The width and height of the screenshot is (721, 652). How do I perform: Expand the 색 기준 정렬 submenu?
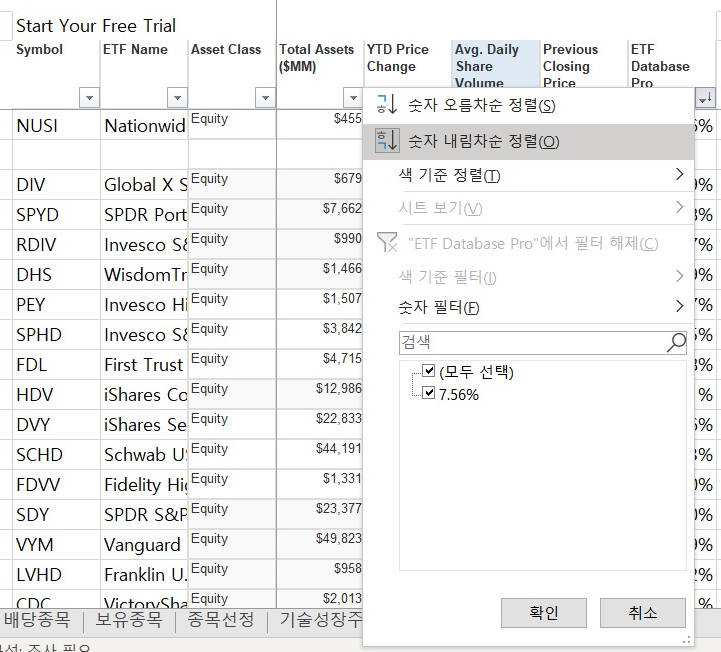coord(528,175)
